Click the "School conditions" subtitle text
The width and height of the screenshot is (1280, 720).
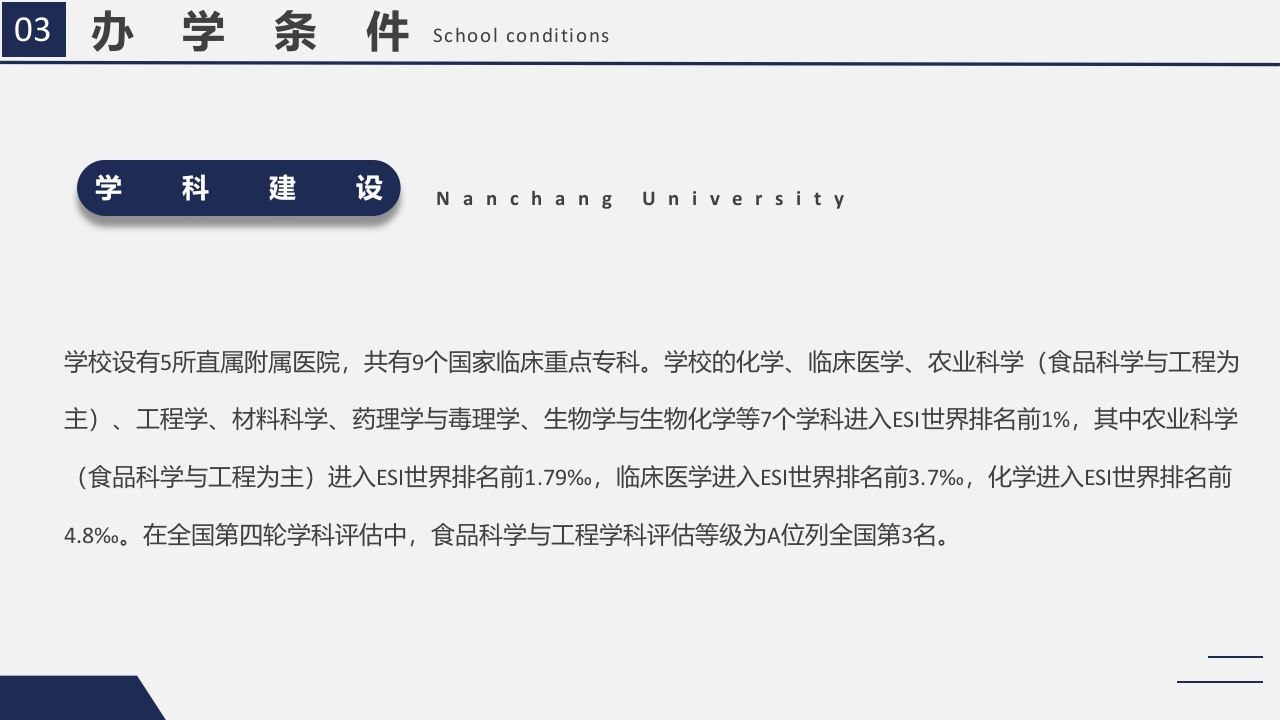pyautogui.click(x=520, y=36)
